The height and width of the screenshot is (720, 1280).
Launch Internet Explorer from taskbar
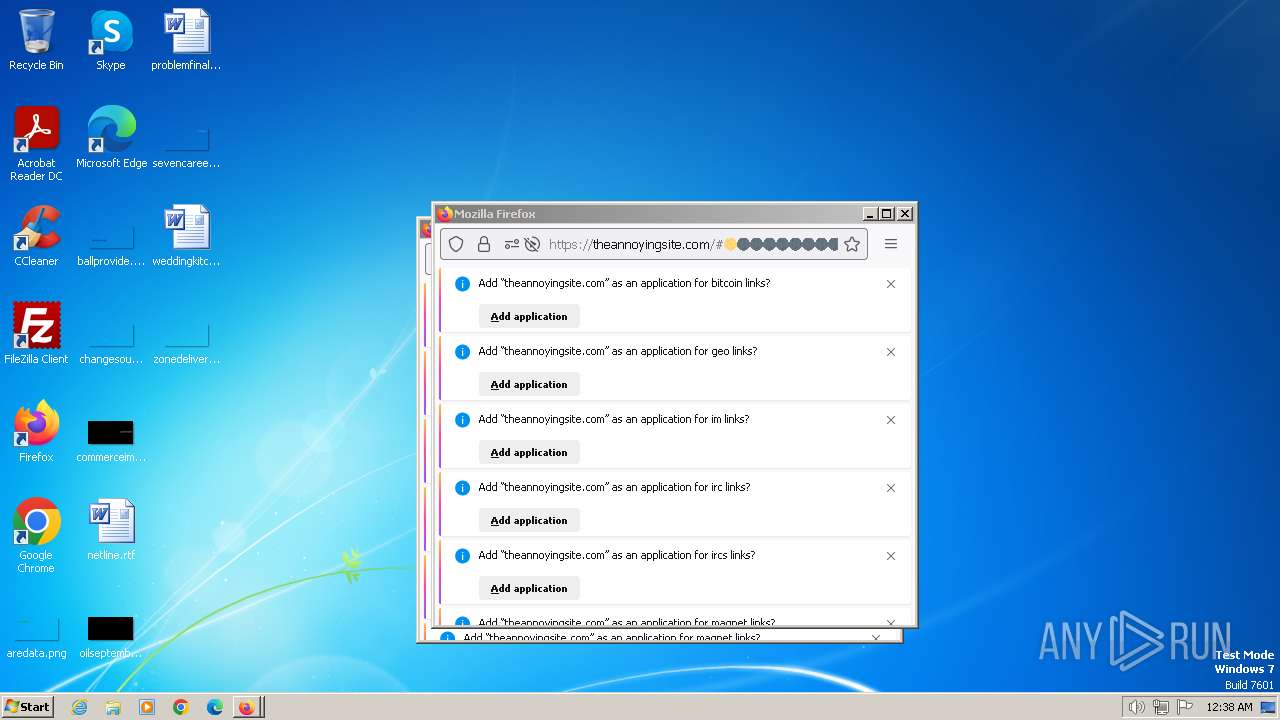pyautogui.click(x=79, y=707)
